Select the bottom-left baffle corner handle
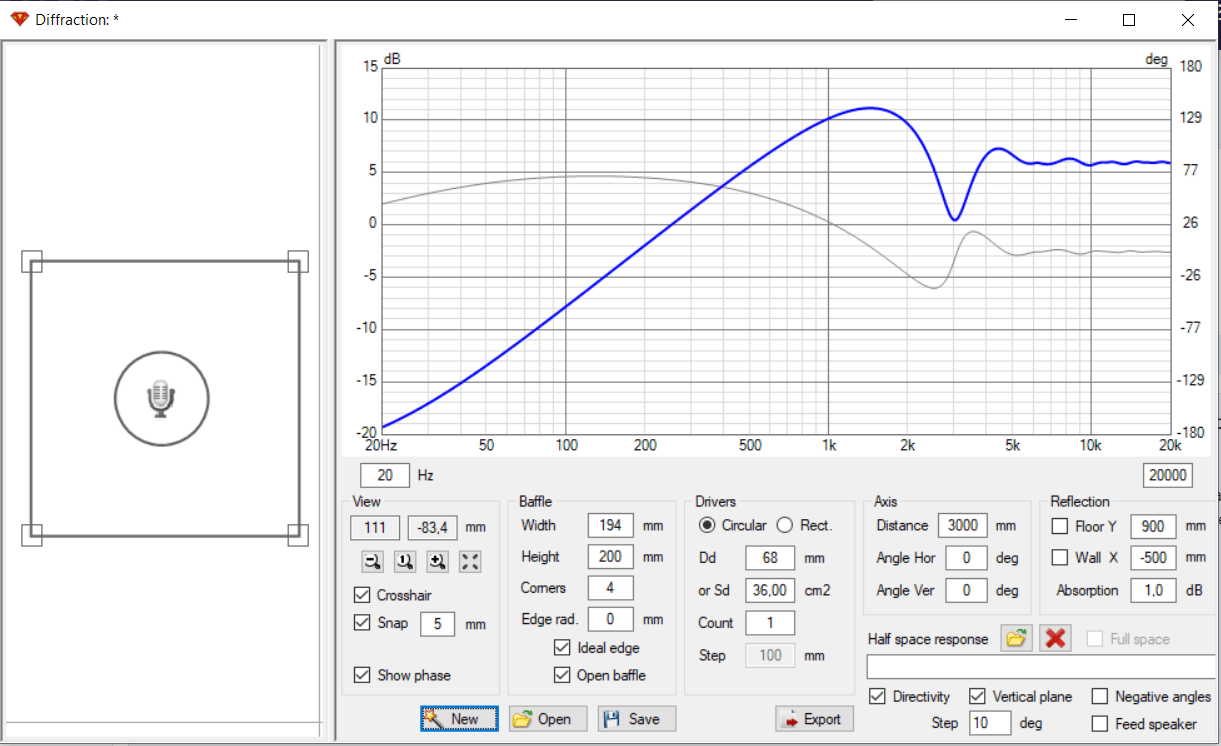The image size is (1221, 746). (32, 535)
